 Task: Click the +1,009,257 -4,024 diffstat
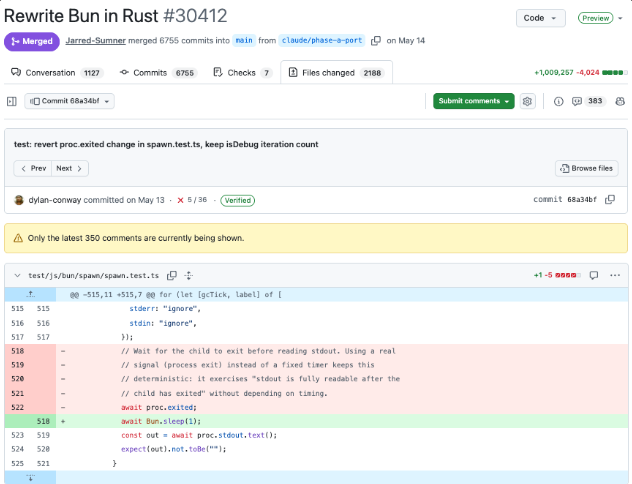point(581,73)
